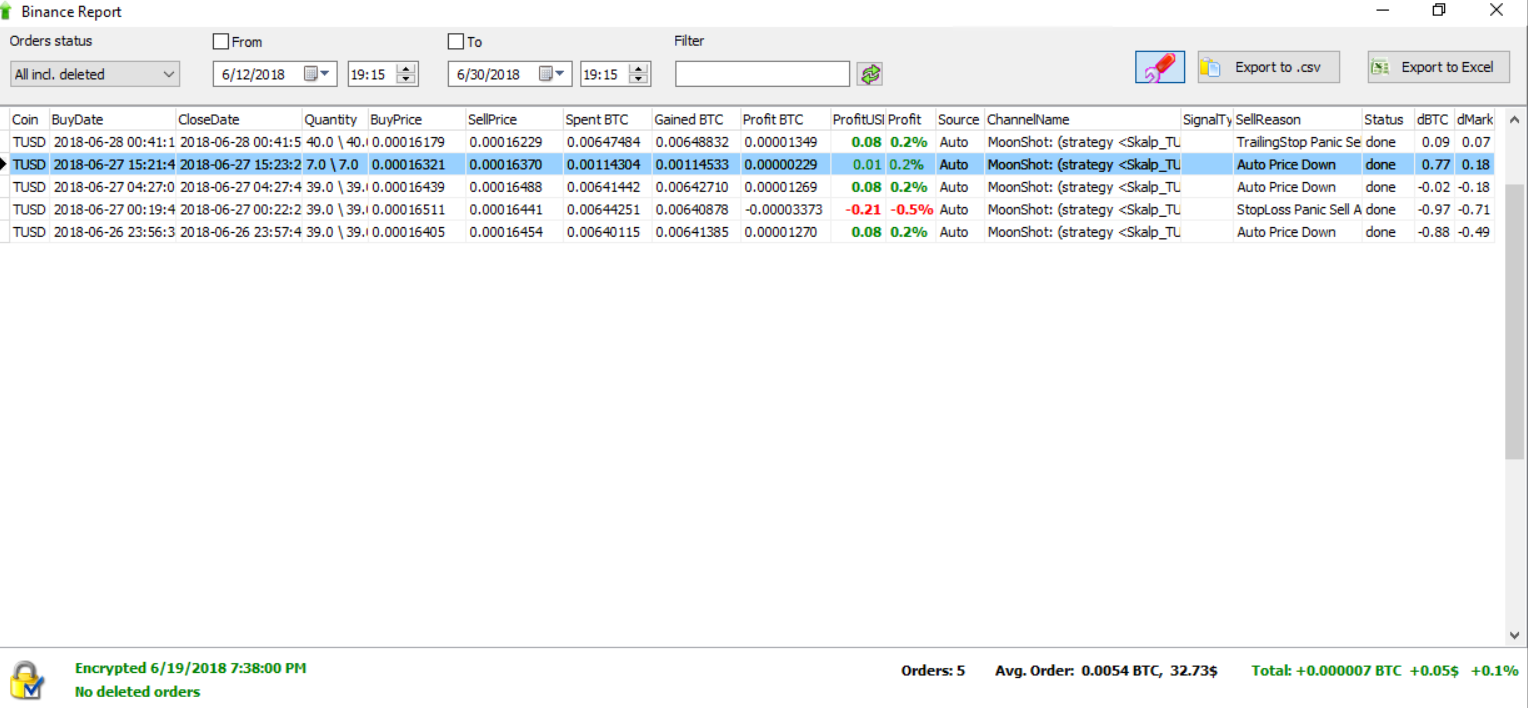
Task: Click the encrypted padlock status icon
Action: [27, 679]
